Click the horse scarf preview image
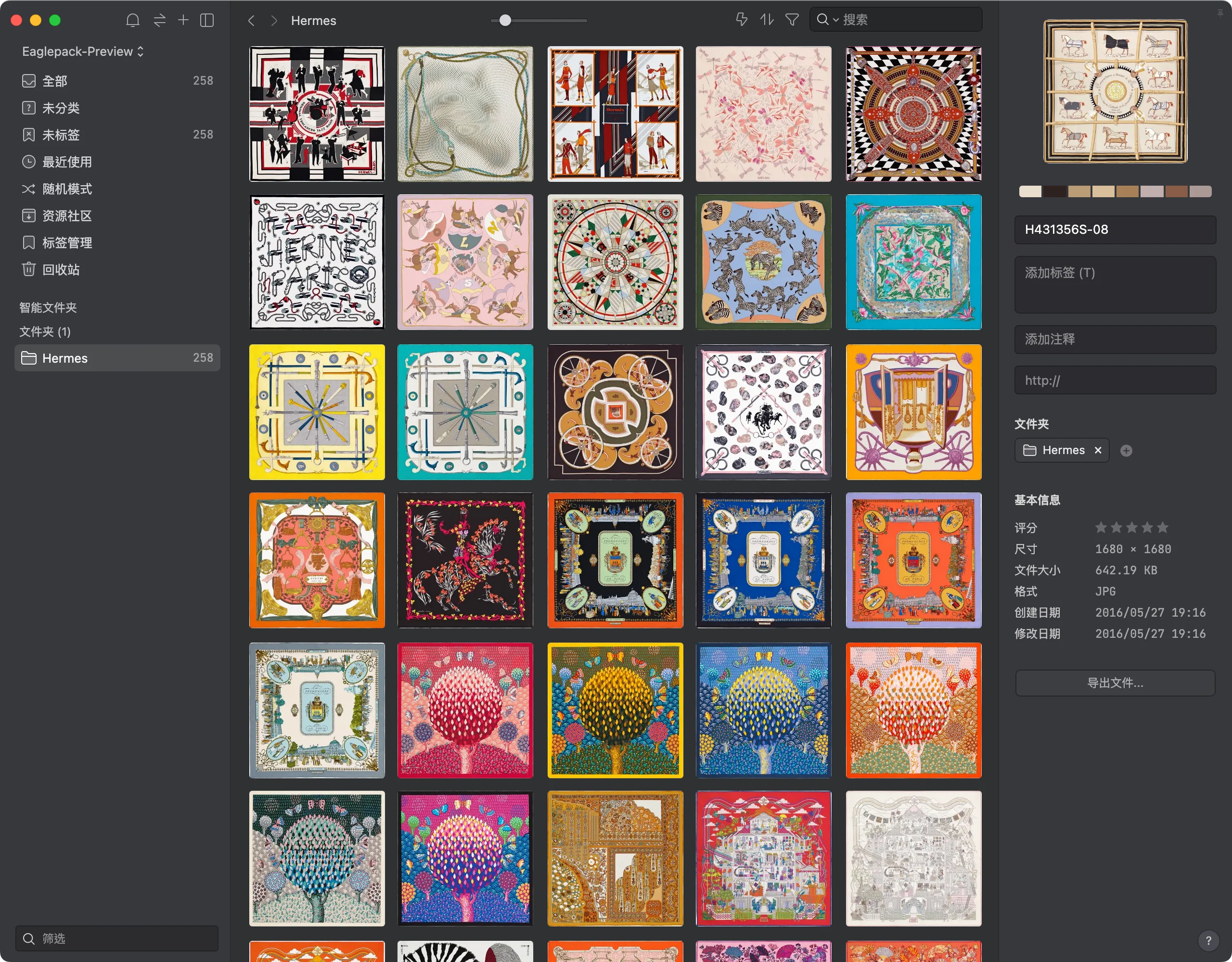This screenshot has width=1232, height=962. click(x=1115, y=91)
